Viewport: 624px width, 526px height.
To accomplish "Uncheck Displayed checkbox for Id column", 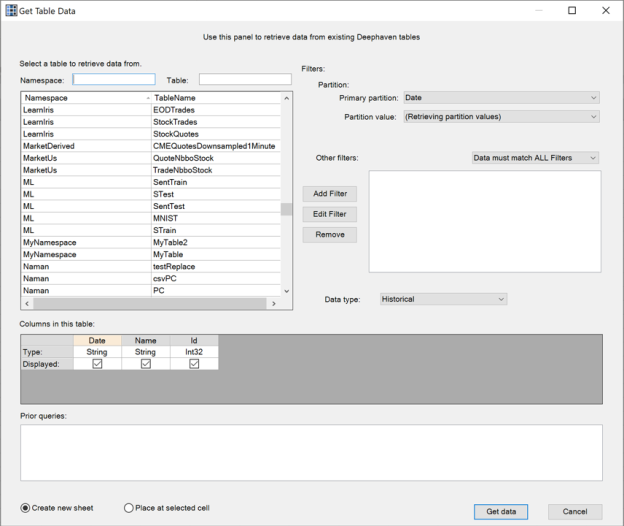I will [194, 364].
